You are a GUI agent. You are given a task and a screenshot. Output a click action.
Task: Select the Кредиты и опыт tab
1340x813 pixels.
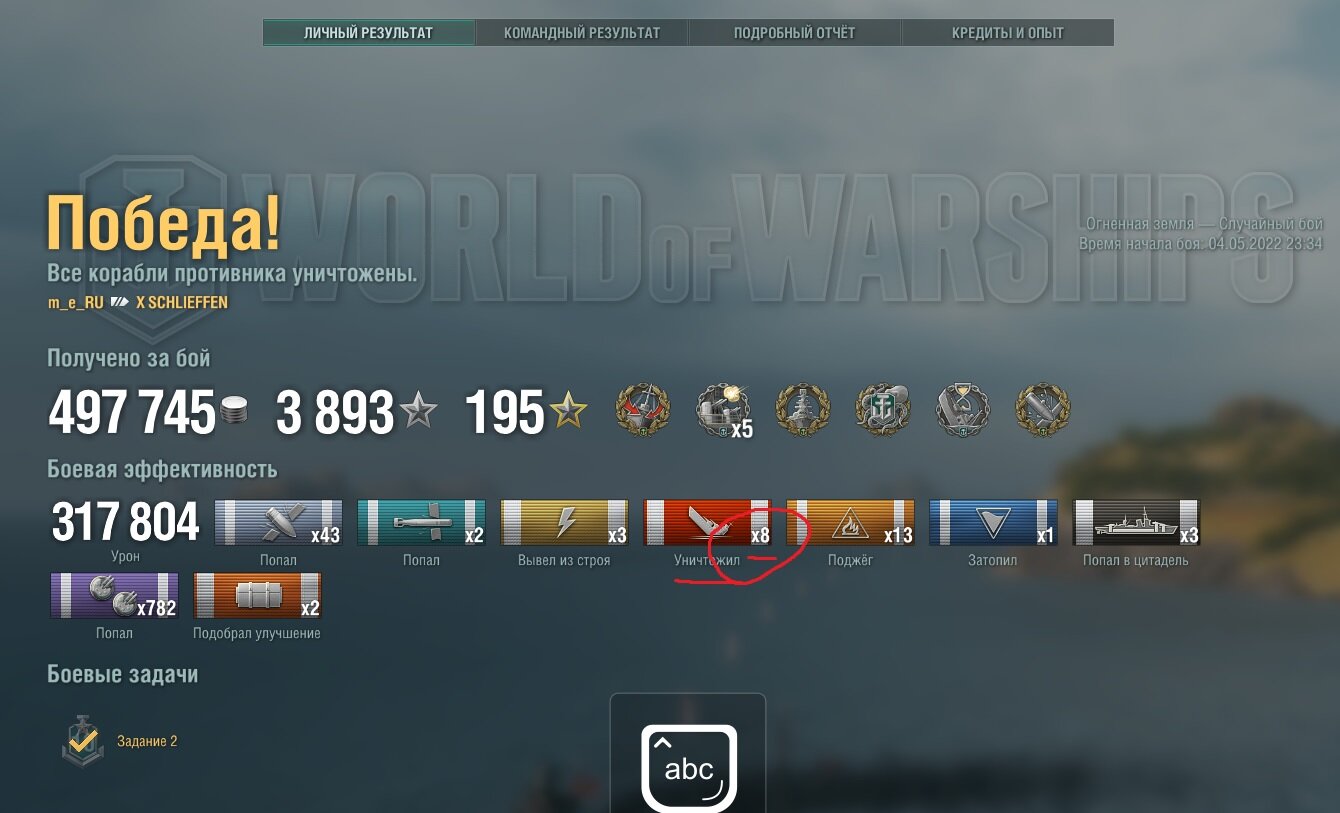(1007, 33)
